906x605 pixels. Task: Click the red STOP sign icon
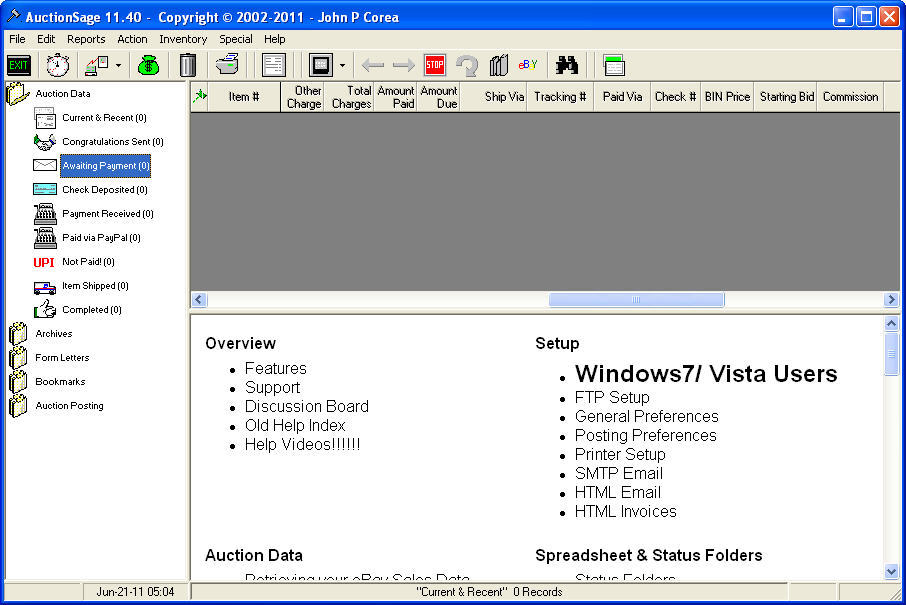pyautogui.click(x=435, y=65)
